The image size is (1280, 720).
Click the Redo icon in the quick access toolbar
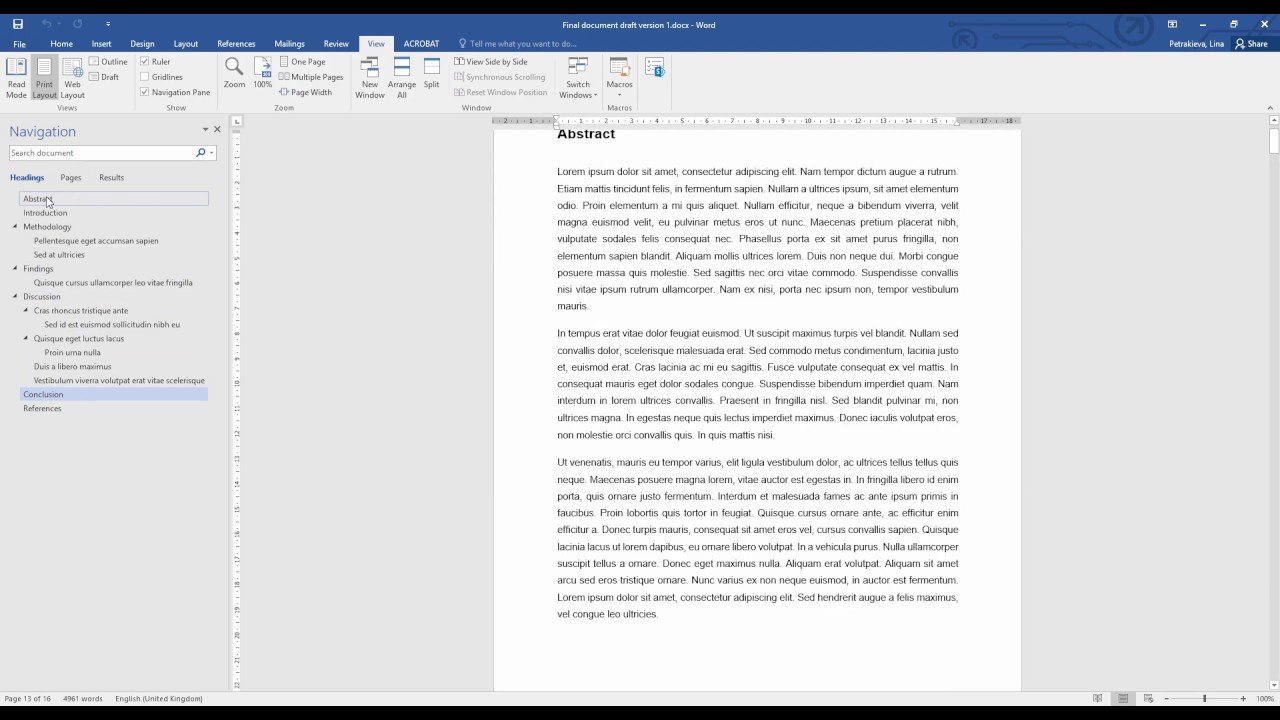click(x=77, y=24)
